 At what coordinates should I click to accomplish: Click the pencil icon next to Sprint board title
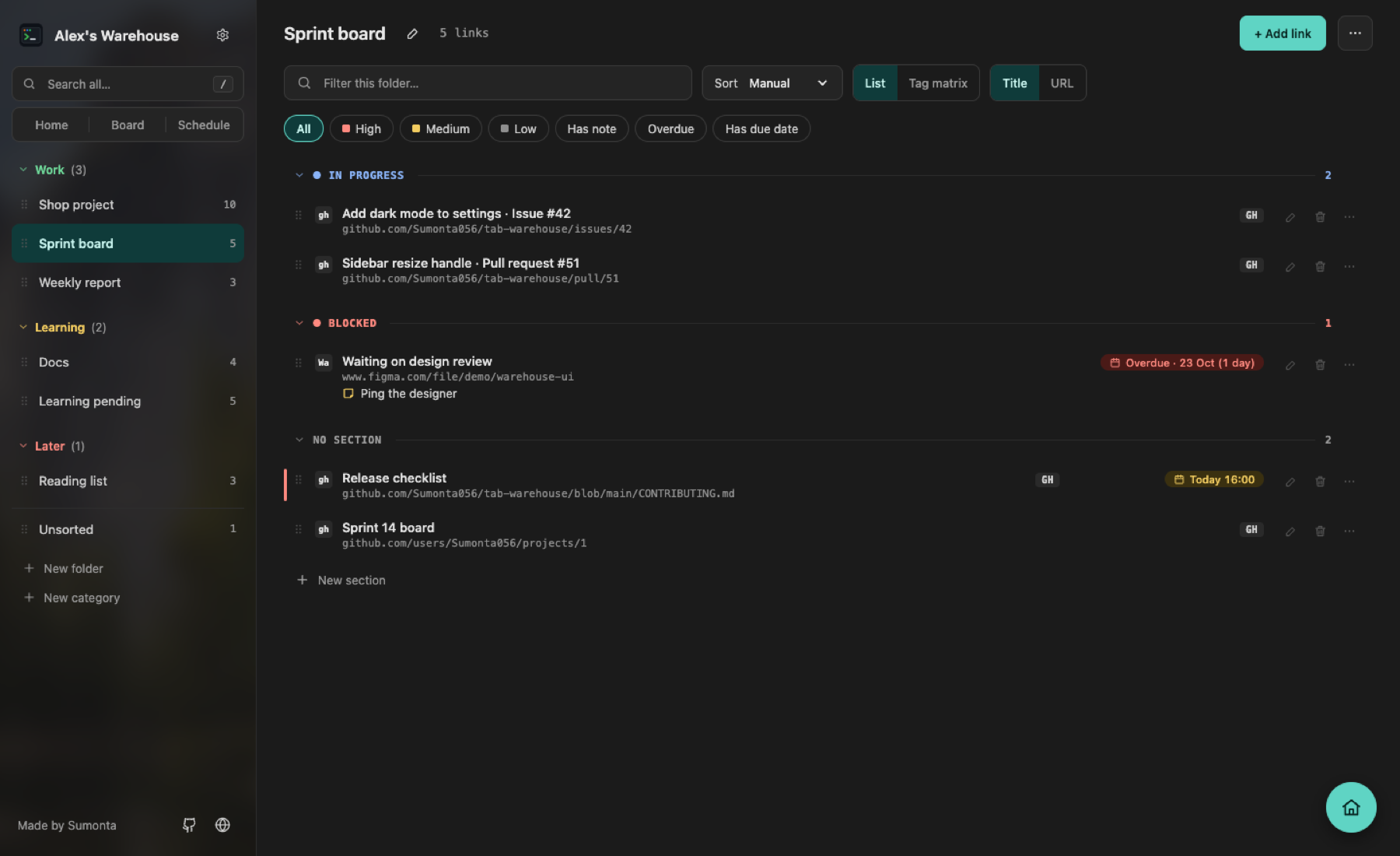point(412,33)
